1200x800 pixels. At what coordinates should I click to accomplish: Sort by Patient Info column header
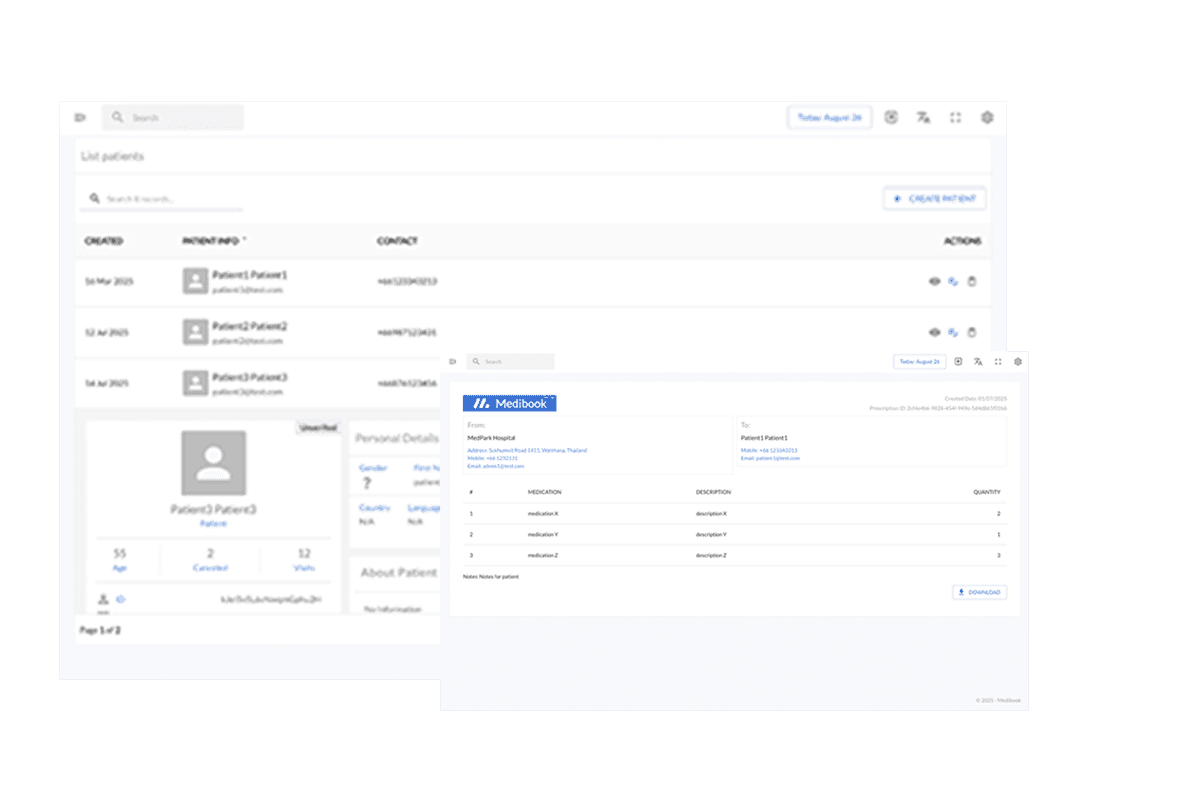point(214,241)
